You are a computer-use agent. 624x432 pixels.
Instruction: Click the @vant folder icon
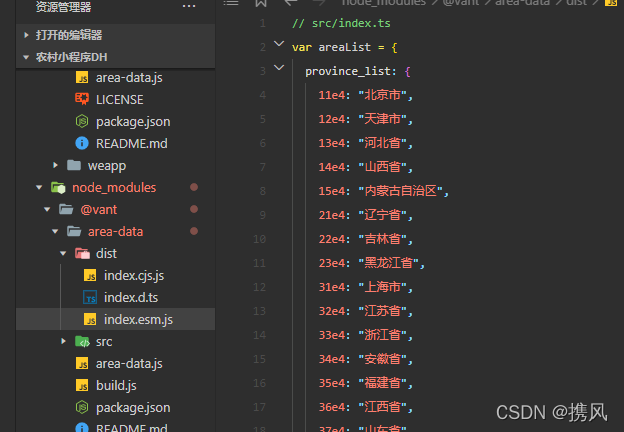point(66,209)
